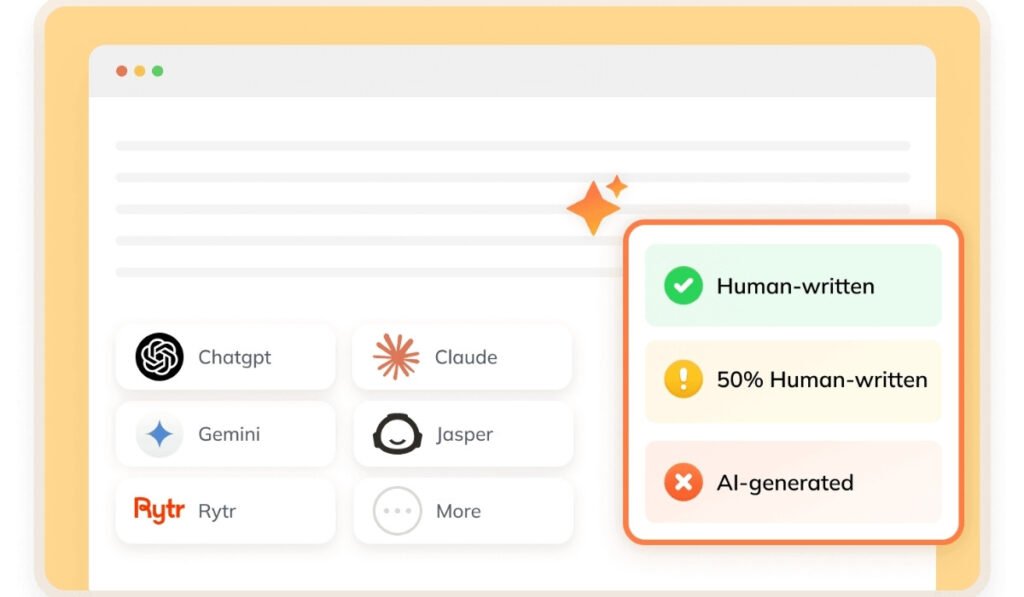
Task: Select the Human-written result row
Action: [x=793, y=285]
